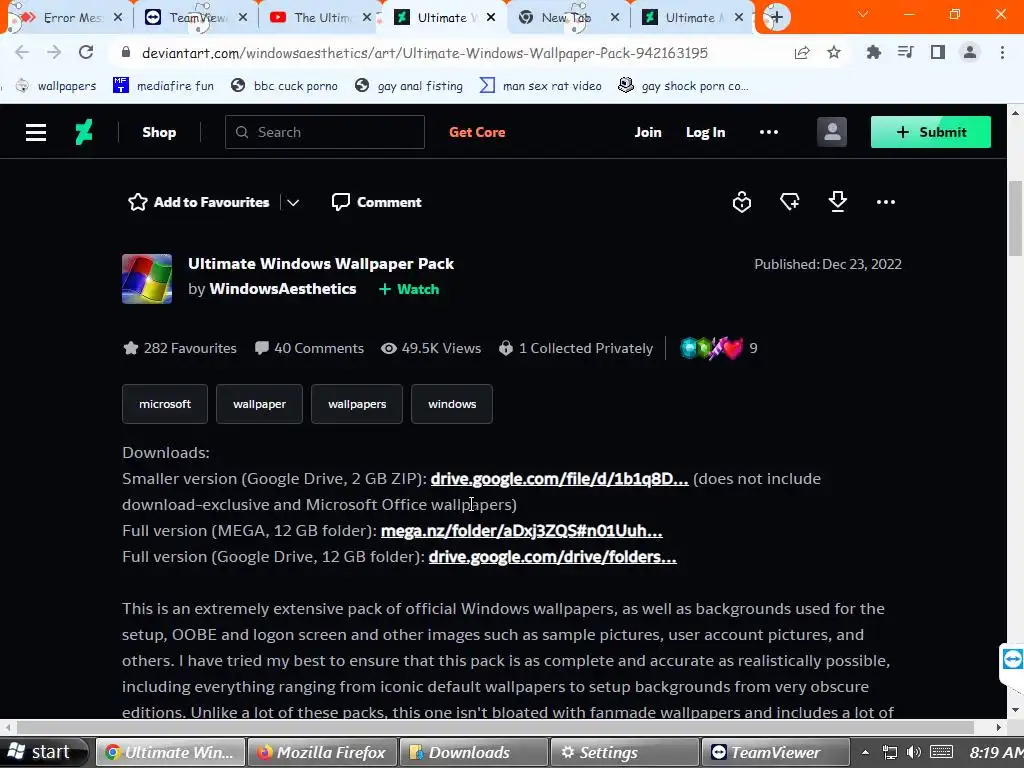The image size is (1024, 768).
Task: Open the DeviantArt hamburger menu
Action: click(36, 133)
